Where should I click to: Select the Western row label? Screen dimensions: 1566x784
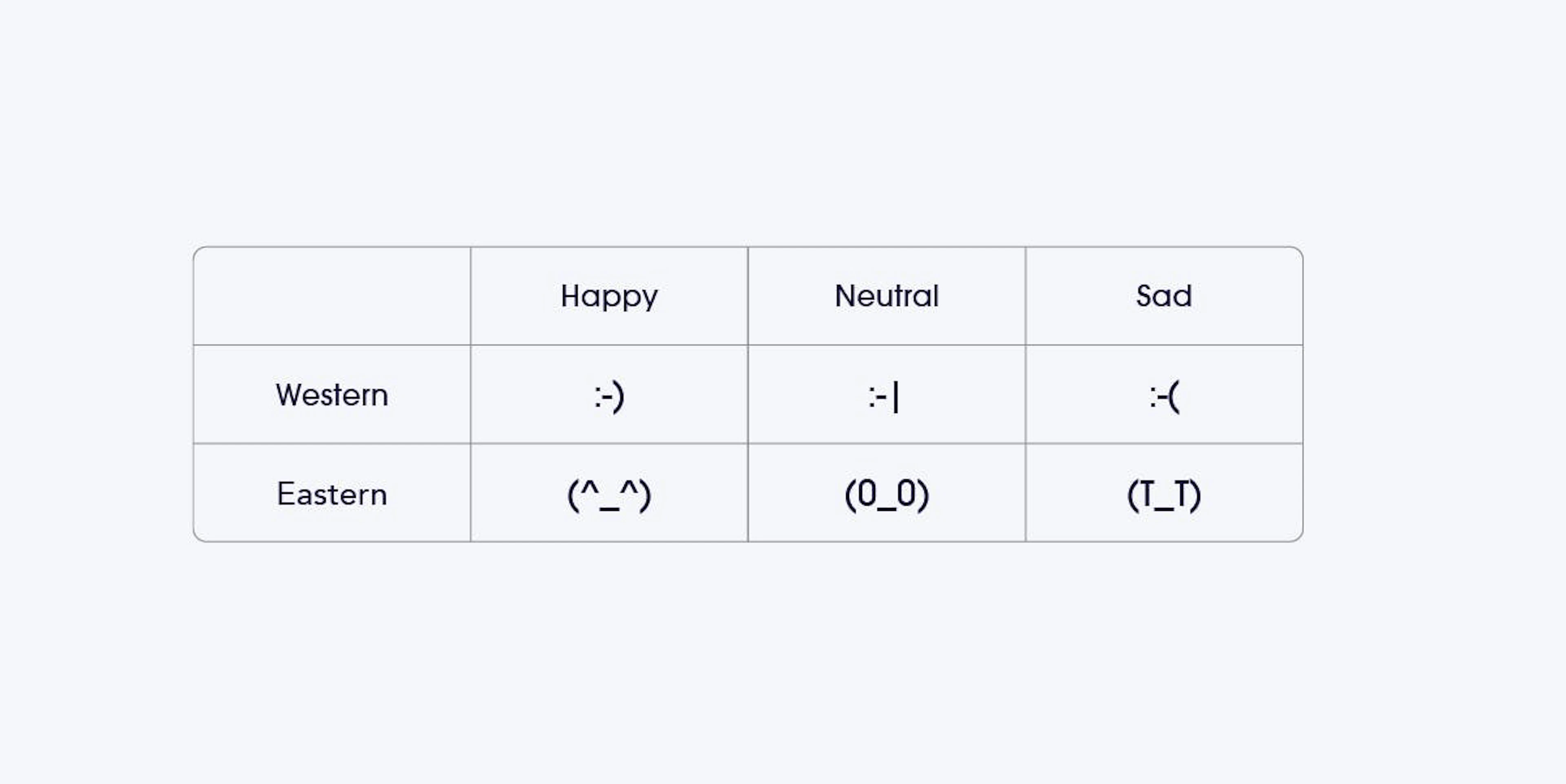coord(332,395)
